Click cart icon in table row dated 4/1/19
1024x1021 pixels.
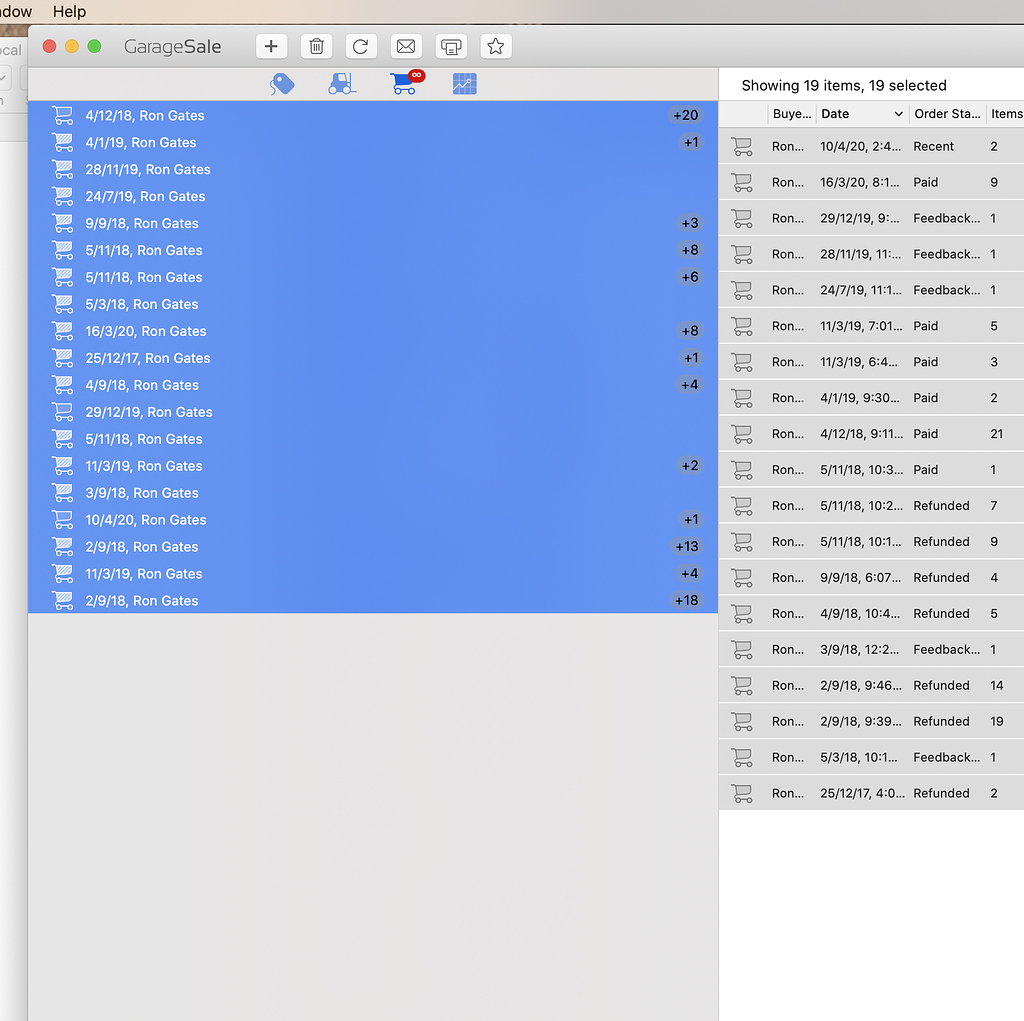tap(742, 398)
